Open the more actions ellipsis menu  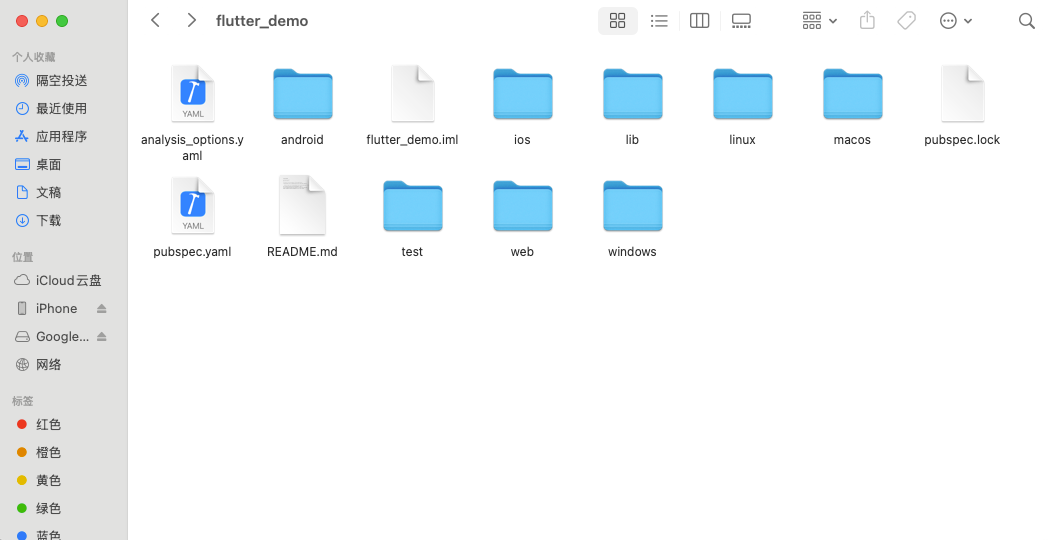pyautogui.click(x=956, y=21)
